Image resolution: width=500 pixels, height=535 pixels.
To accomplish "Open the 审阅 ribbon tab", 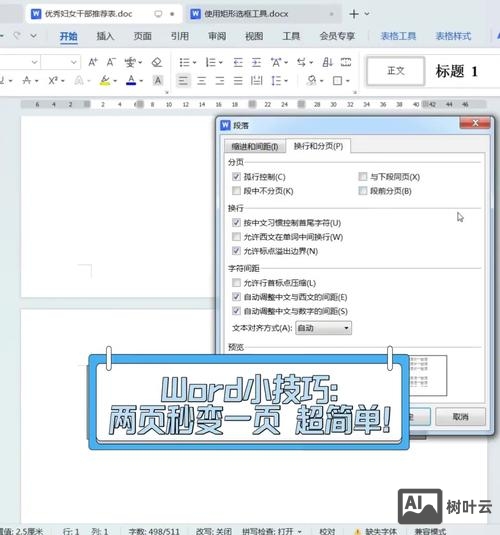I will (217, 36).
